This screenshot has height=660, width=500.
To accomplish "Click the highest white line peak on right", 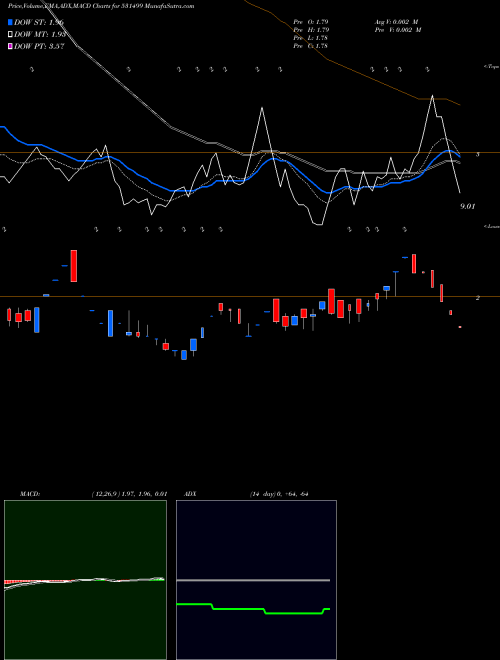I will pyautogui.click(x=432, y=96).
